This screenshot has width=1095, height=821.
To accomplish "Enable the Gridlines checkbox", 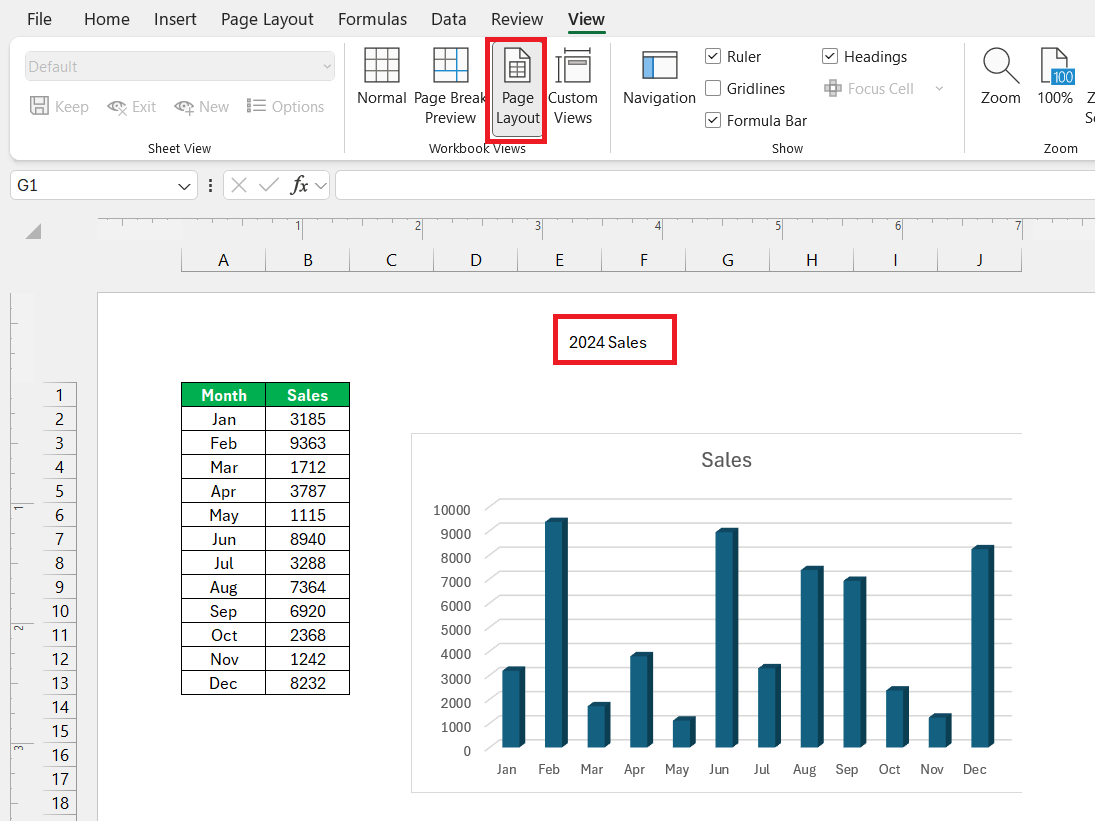I will coord(713,88).
